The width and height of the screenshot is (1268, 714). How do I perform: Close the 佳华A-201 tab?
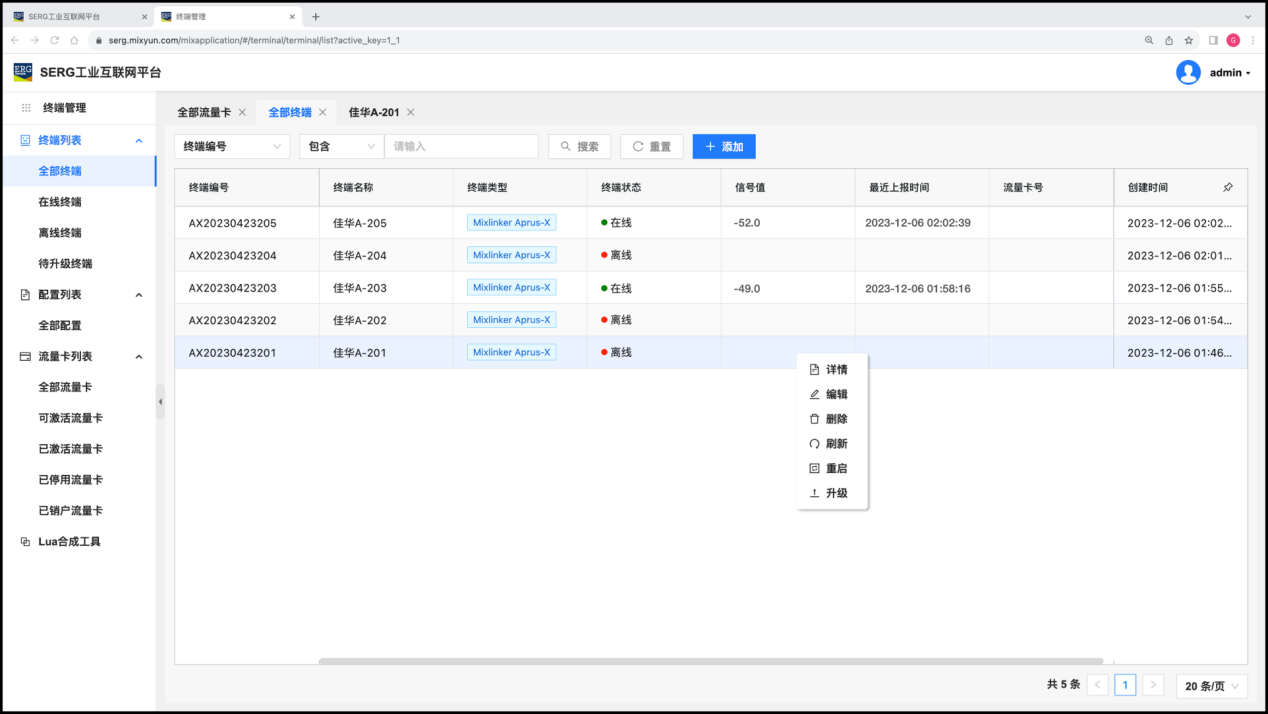coord(411,113)
